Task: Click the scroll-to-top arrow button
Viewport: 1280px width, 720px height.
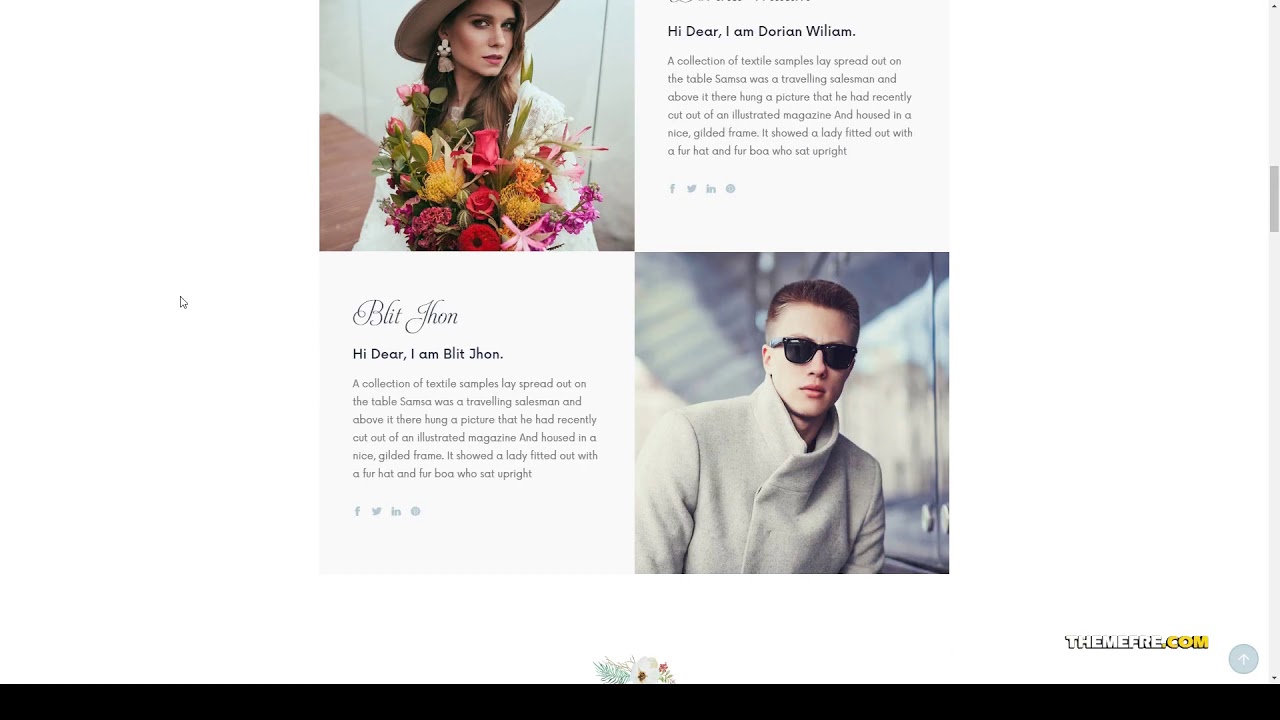Action: pyautogui.click(x=1243, y=659)
